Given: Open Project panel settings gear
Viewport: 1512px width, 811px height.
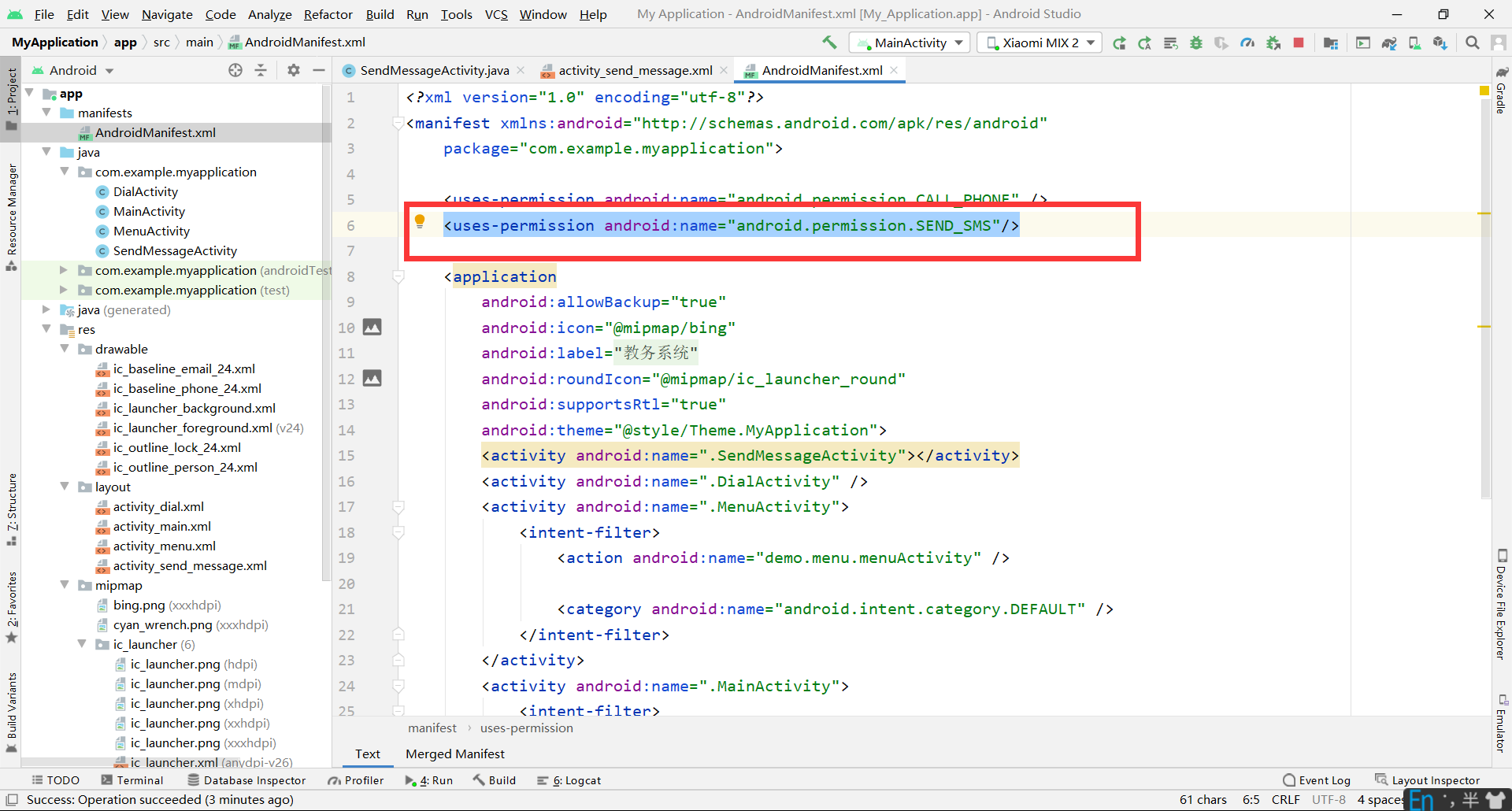Looking at the screenshot, I should (x=294, y=70).
